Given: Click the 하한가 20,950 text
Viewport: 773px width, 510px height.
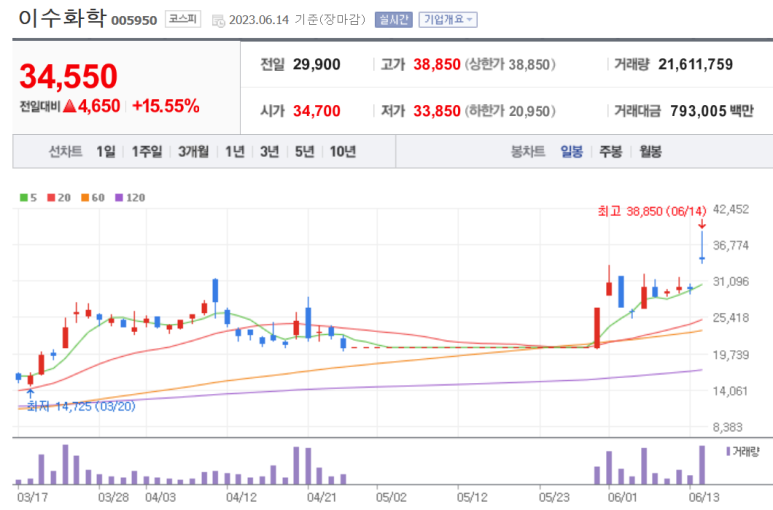Looking at the screenshot, I should coord(510,111).
